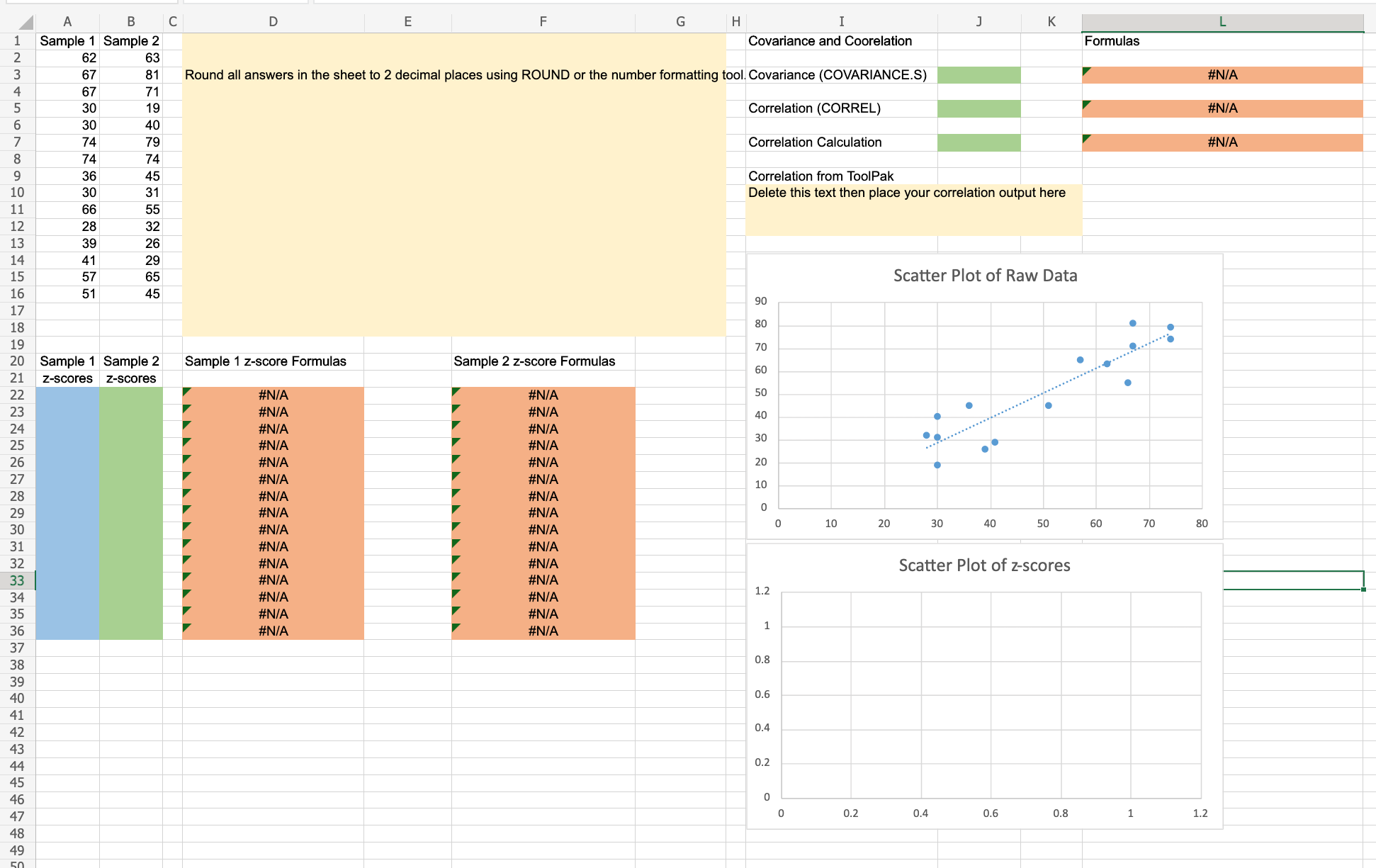Select the green input cell beside Covariance (COVARIANCE.S)

click(x=979, y=74)
